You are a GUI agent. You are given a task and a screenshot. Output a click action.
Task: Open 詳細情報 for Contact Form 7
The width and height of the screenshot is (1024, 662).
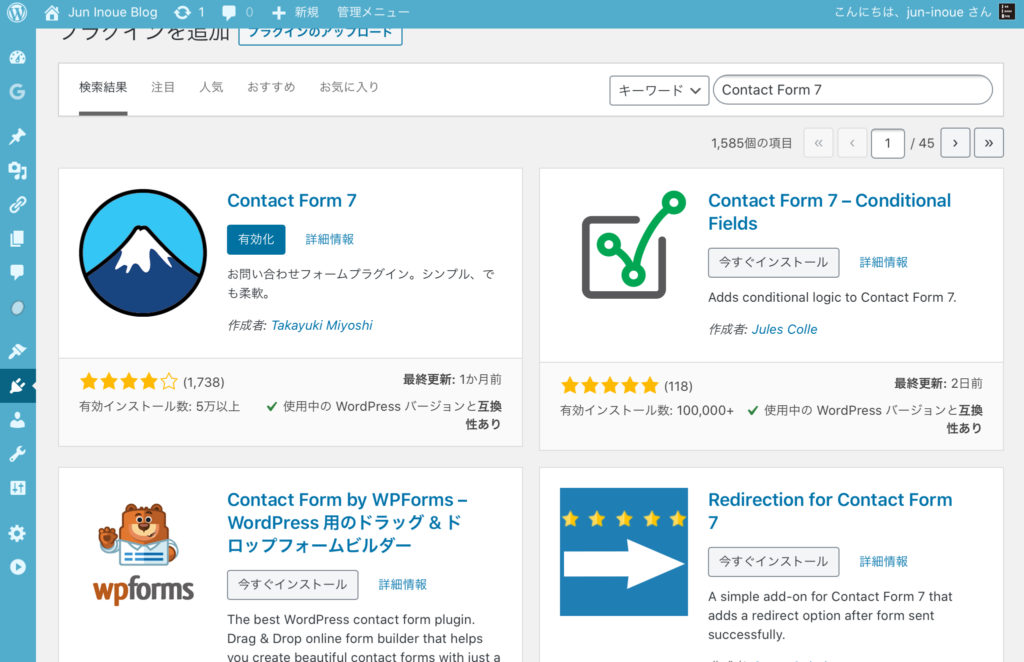[330, 240]
